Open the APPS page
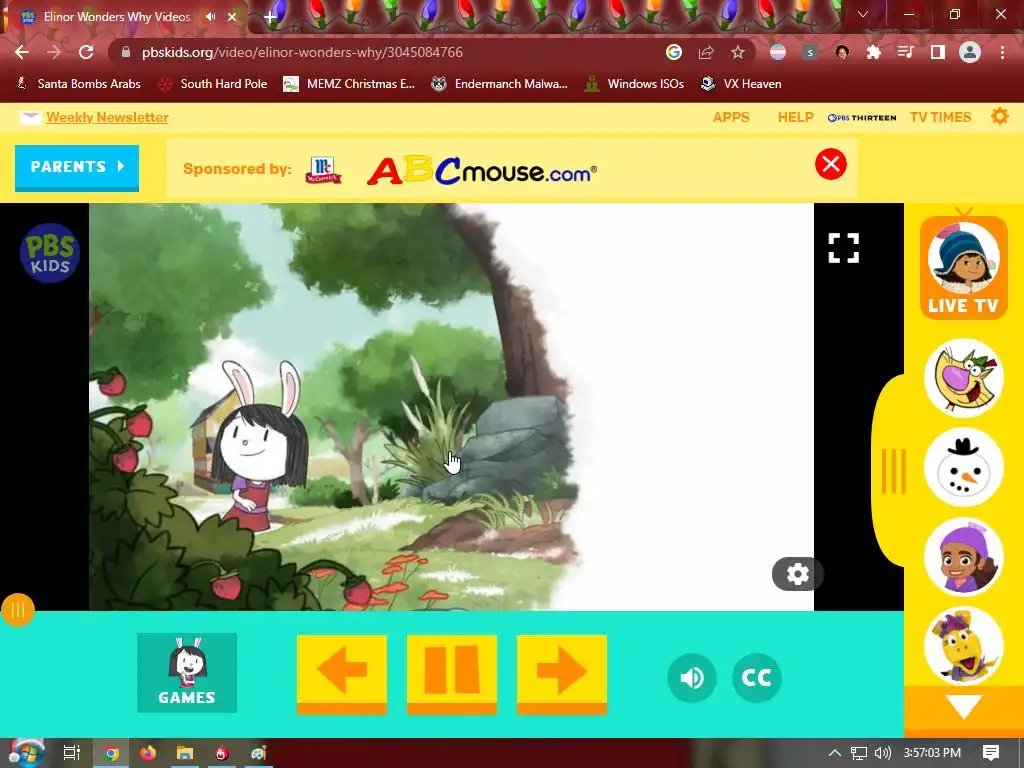Screen dimensions: 1024x768 pyautogui.click(x=731, y=118)
